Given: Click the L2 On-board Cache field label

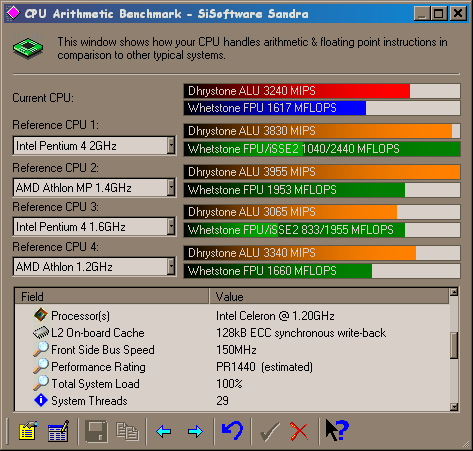Looking at the screenshot, I should pyautogui.click(x=98, y=333).
